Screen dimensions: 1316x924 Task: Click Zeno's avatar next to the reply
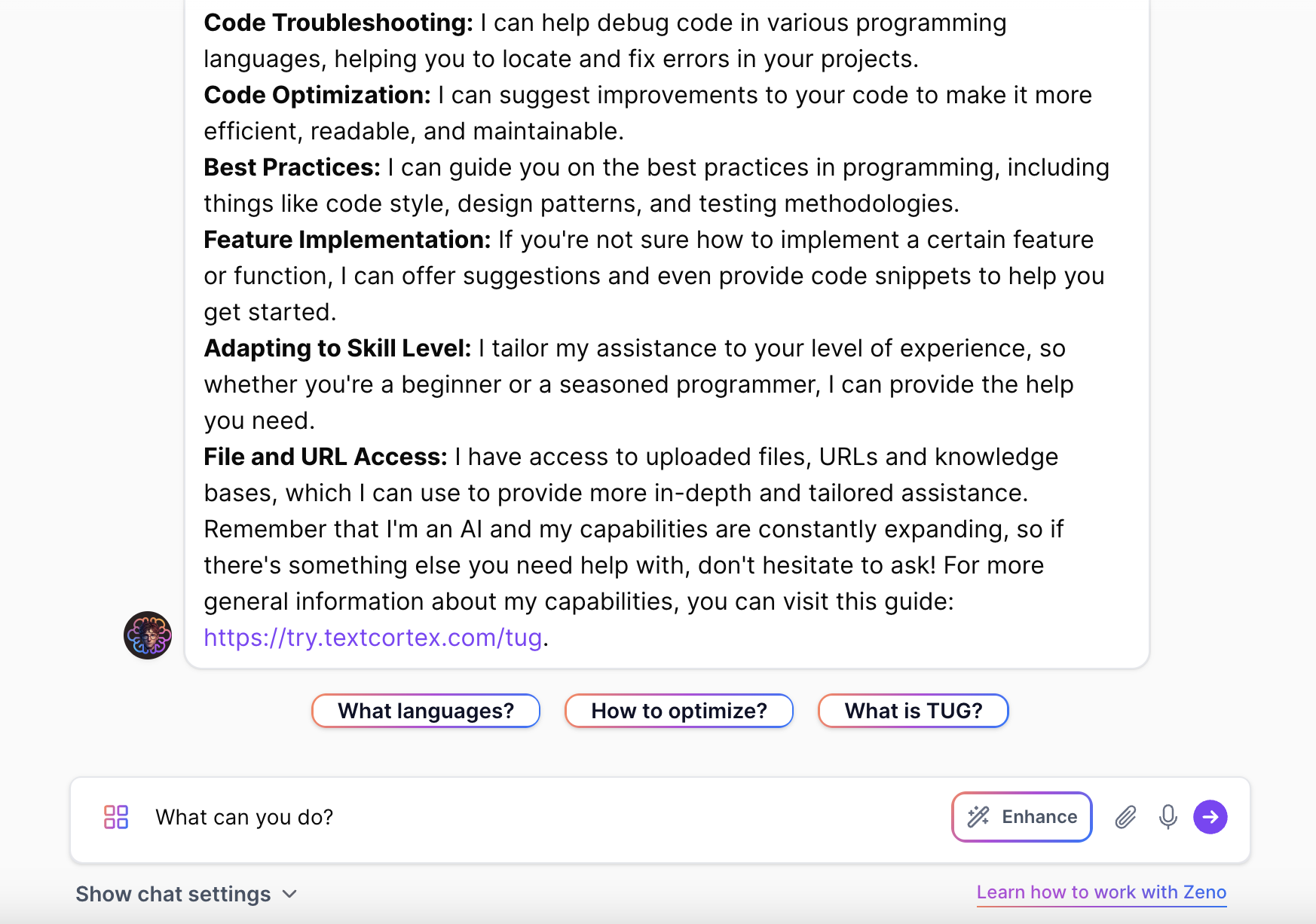148,635
